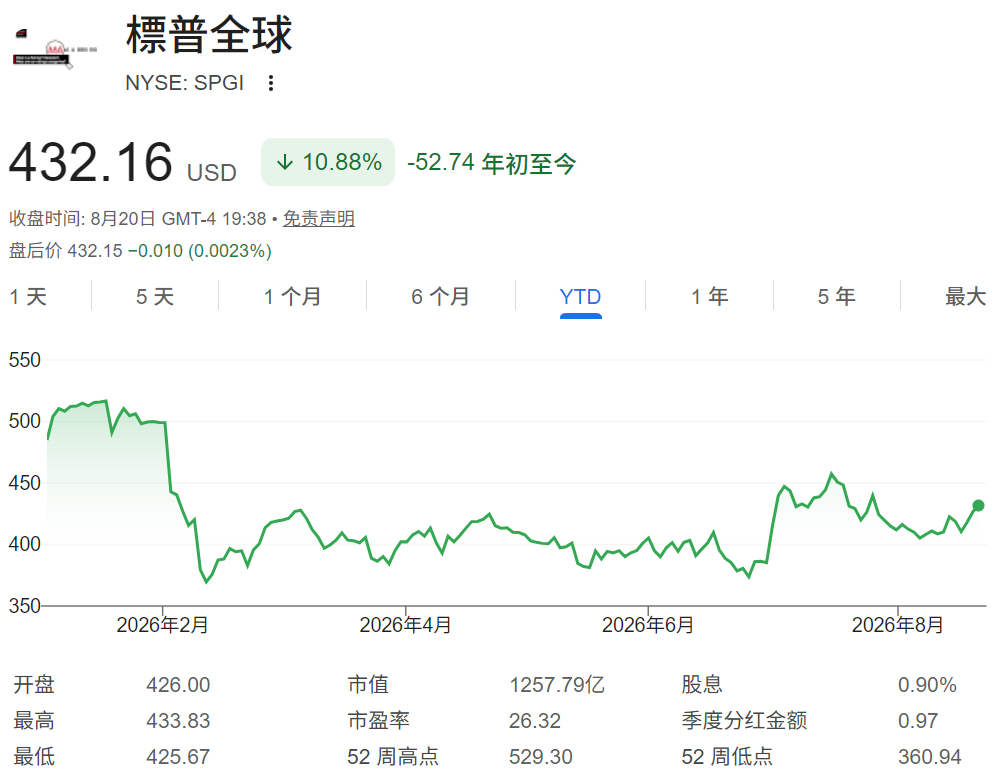Click the 开盘 value 426.00
This screenshot has width=997, height=776.
178,685
